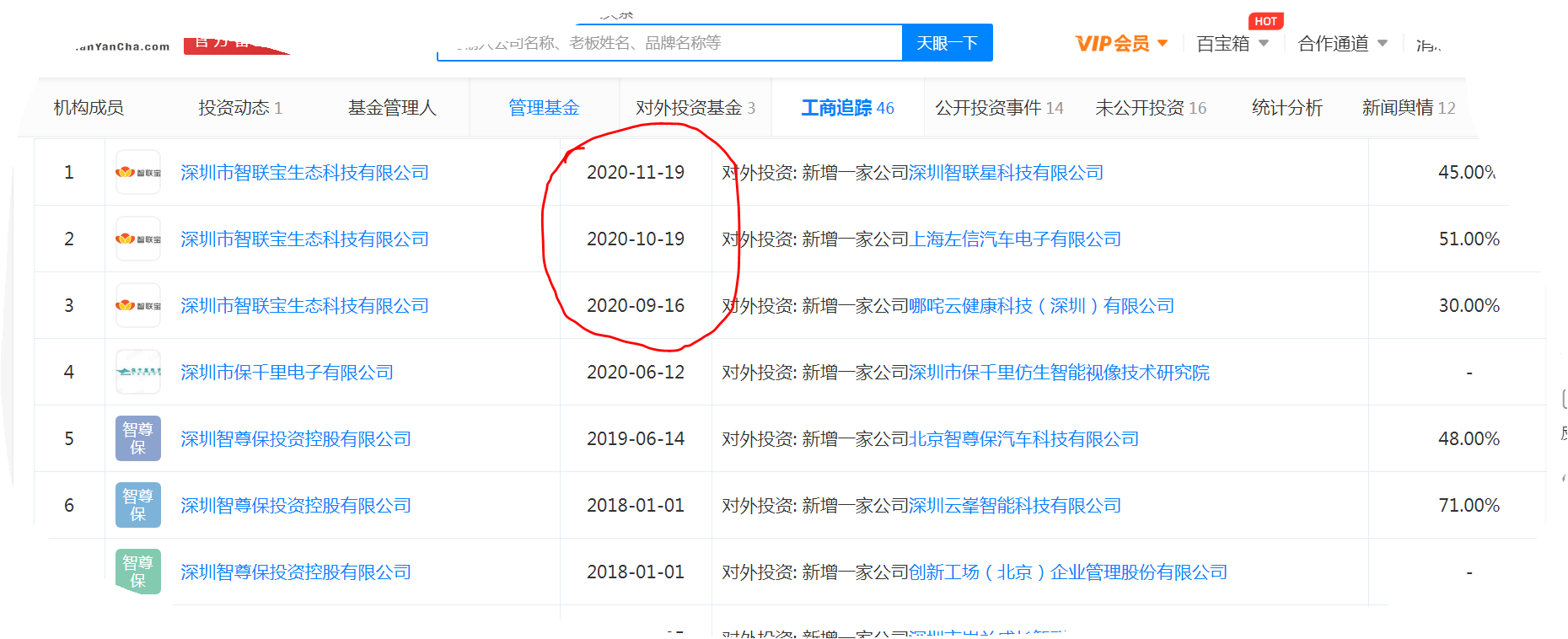Click the date 2020-09-16
The height and width of the screenshot is (639, 1568).
pyautogui.click(x=636, y=306)
